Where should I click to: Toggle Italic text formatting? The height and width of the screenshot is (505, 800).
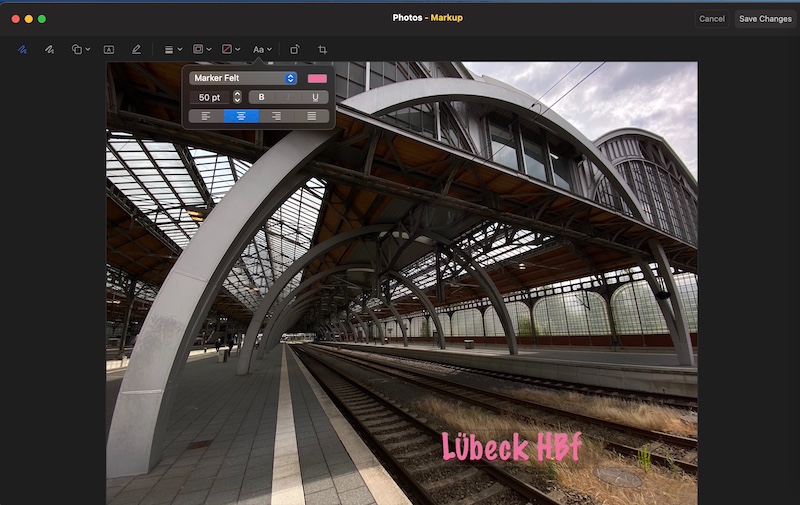click(x=288, y=97)
